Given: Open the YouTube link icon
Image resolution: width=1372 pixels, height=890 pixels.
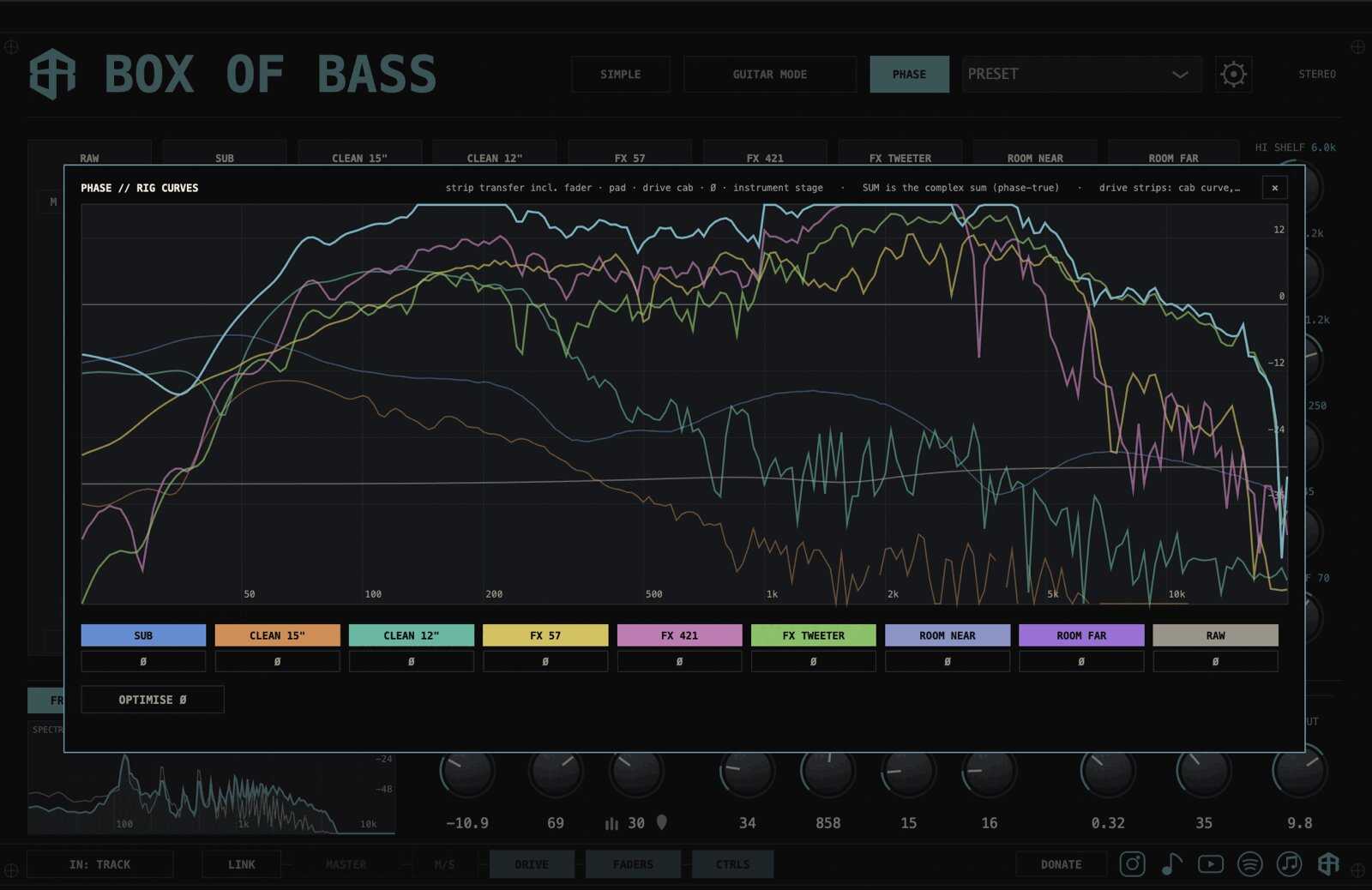Looking at the screenshot, I should [1211, 864].
